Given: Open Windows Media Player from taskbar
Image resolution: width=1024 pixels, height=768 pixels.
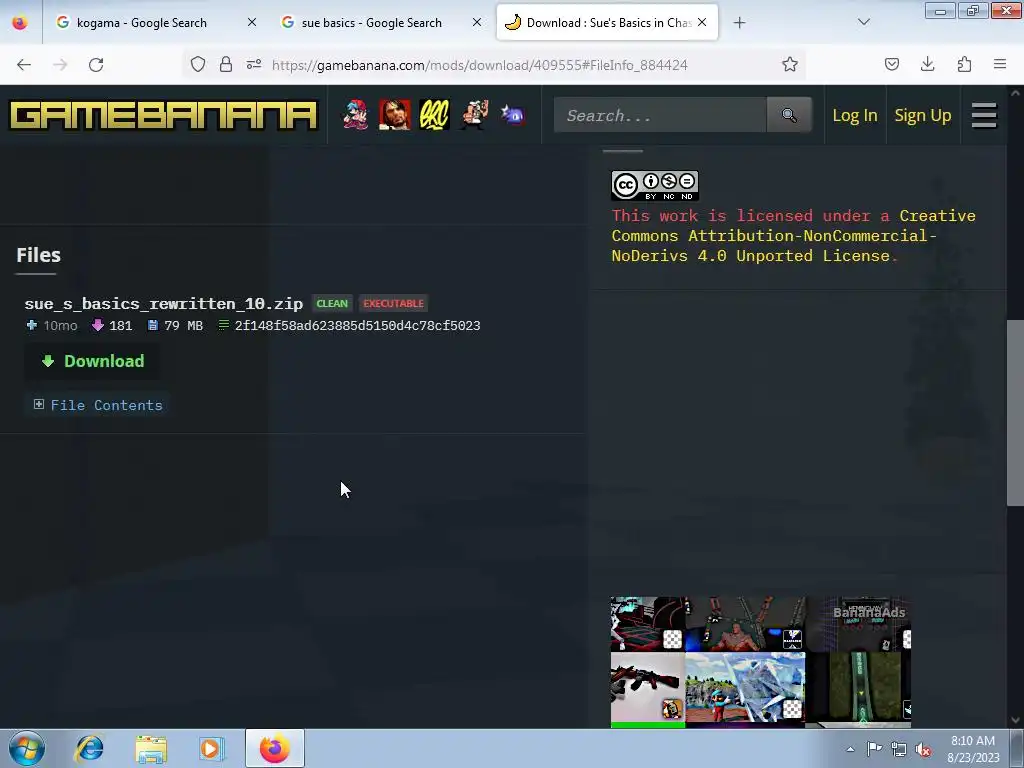Looking at the screenshot, I should (211, 748).
